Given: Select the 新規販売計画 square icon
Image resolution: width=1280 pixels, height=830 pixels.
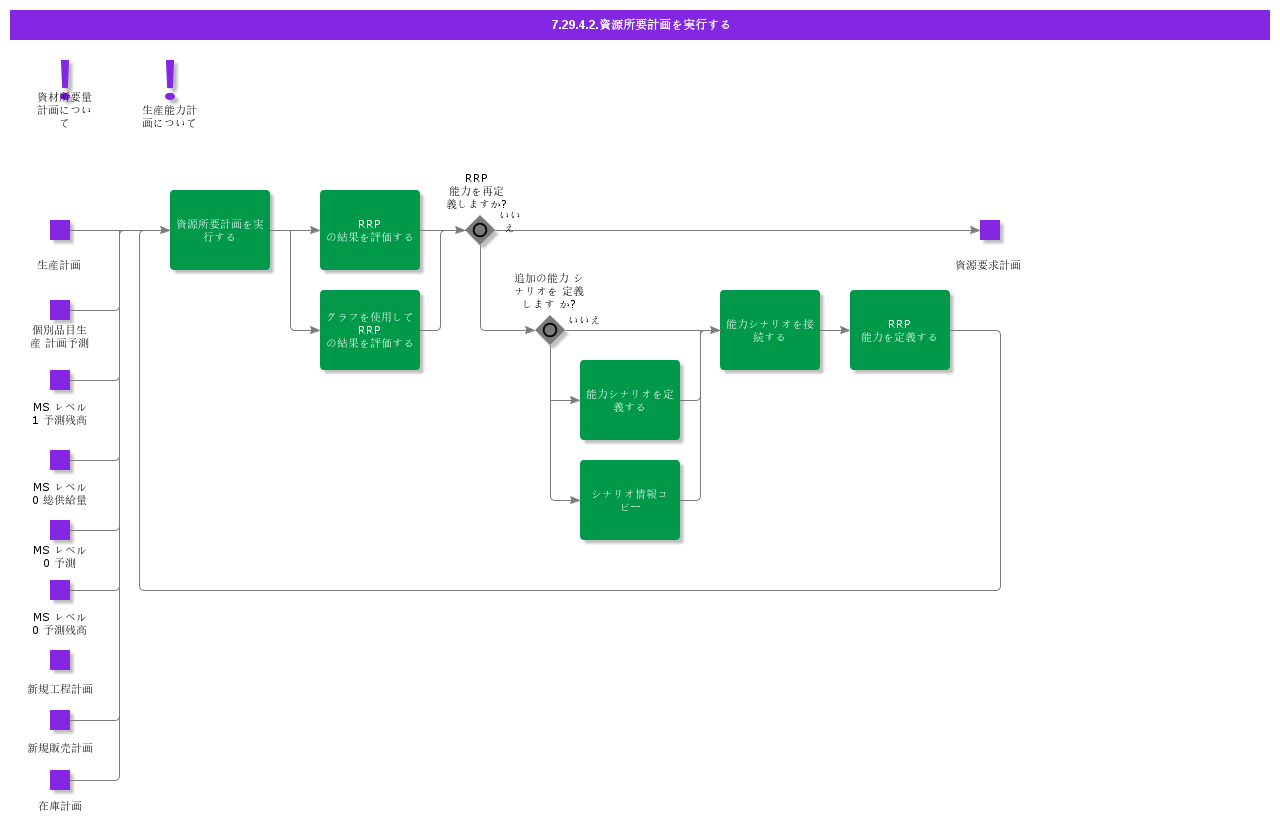Looking at the screenshot, I should pyautogui.click(x=60, y=720).
